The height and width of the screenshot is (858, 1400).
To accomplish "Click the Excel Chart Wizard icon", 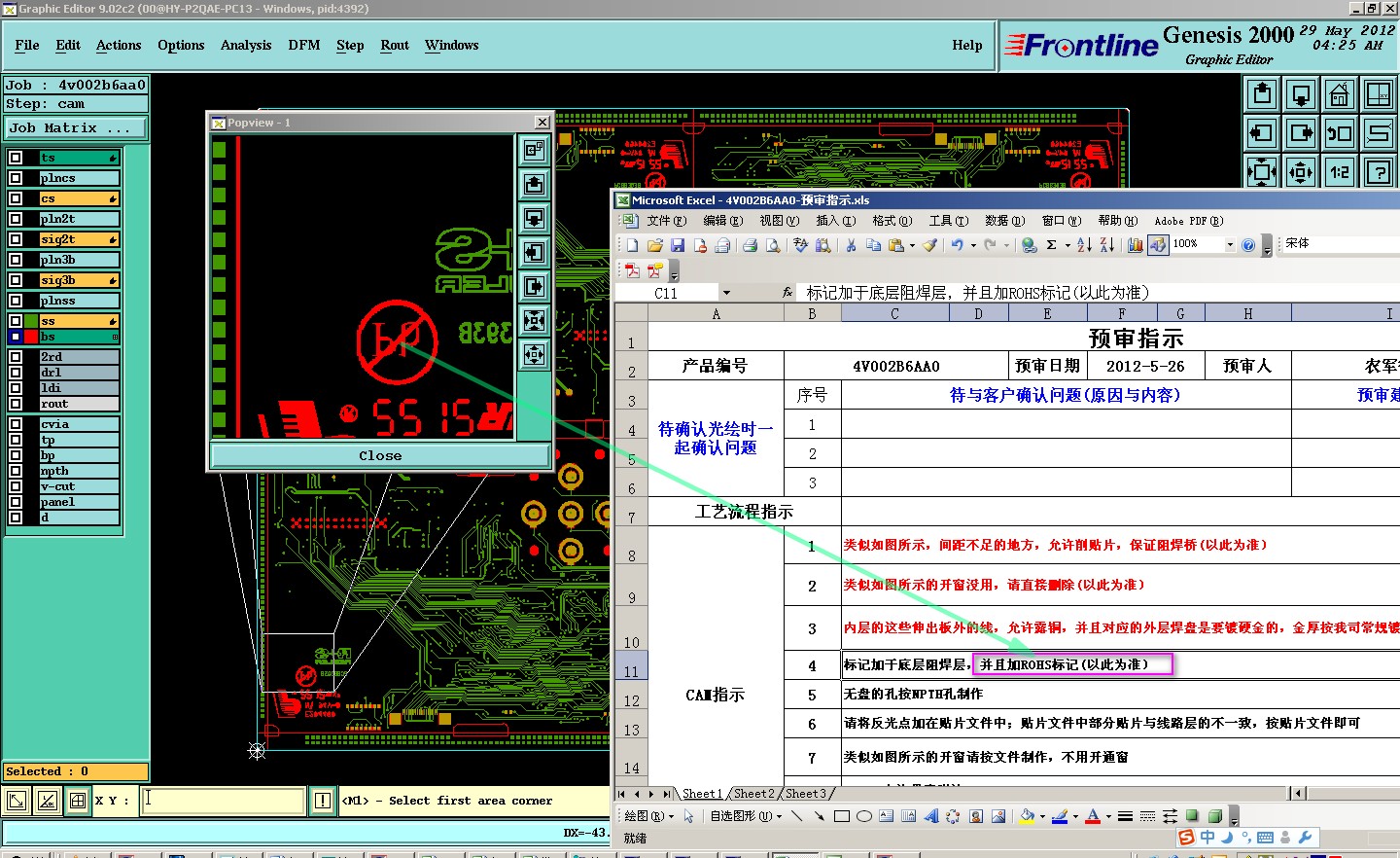I will pyautogui.click(x=1135, y=245).
